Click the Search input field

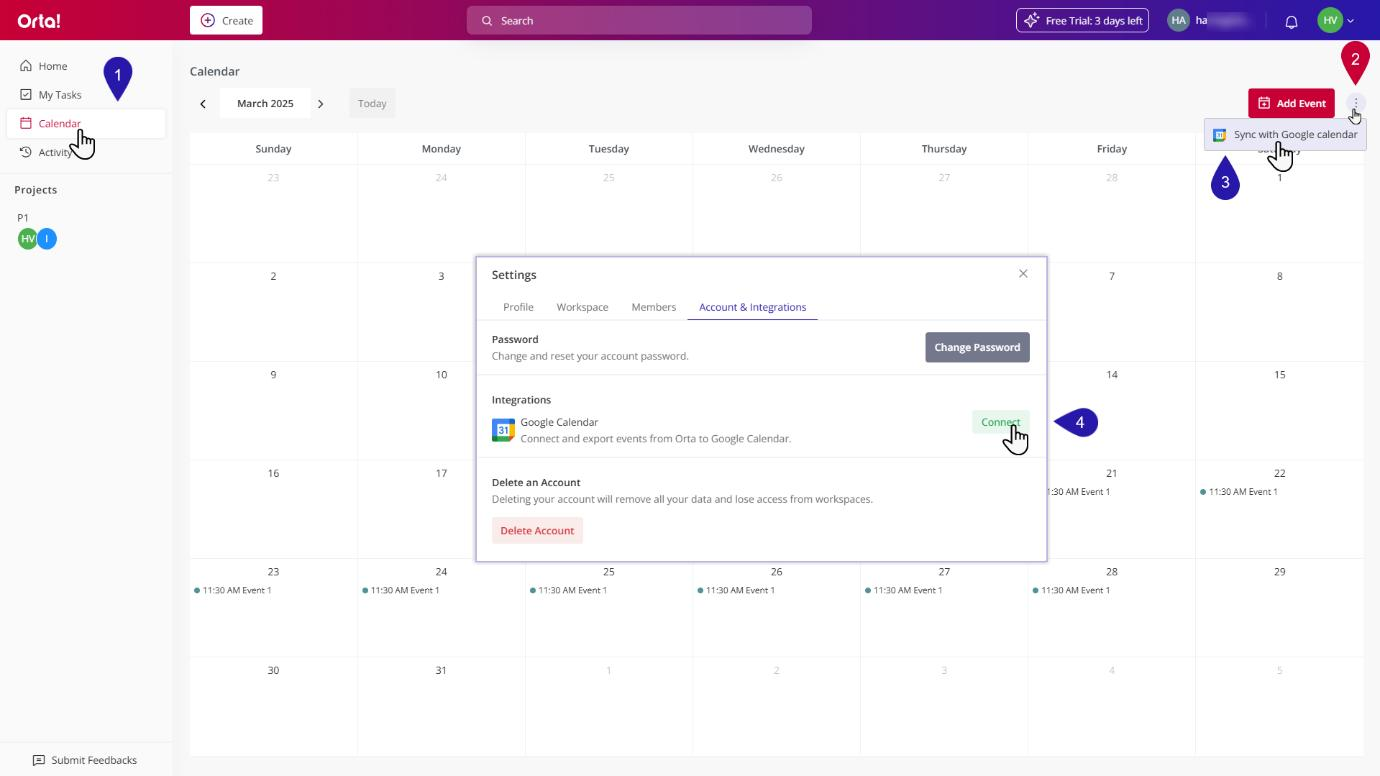tap(639, 21)
